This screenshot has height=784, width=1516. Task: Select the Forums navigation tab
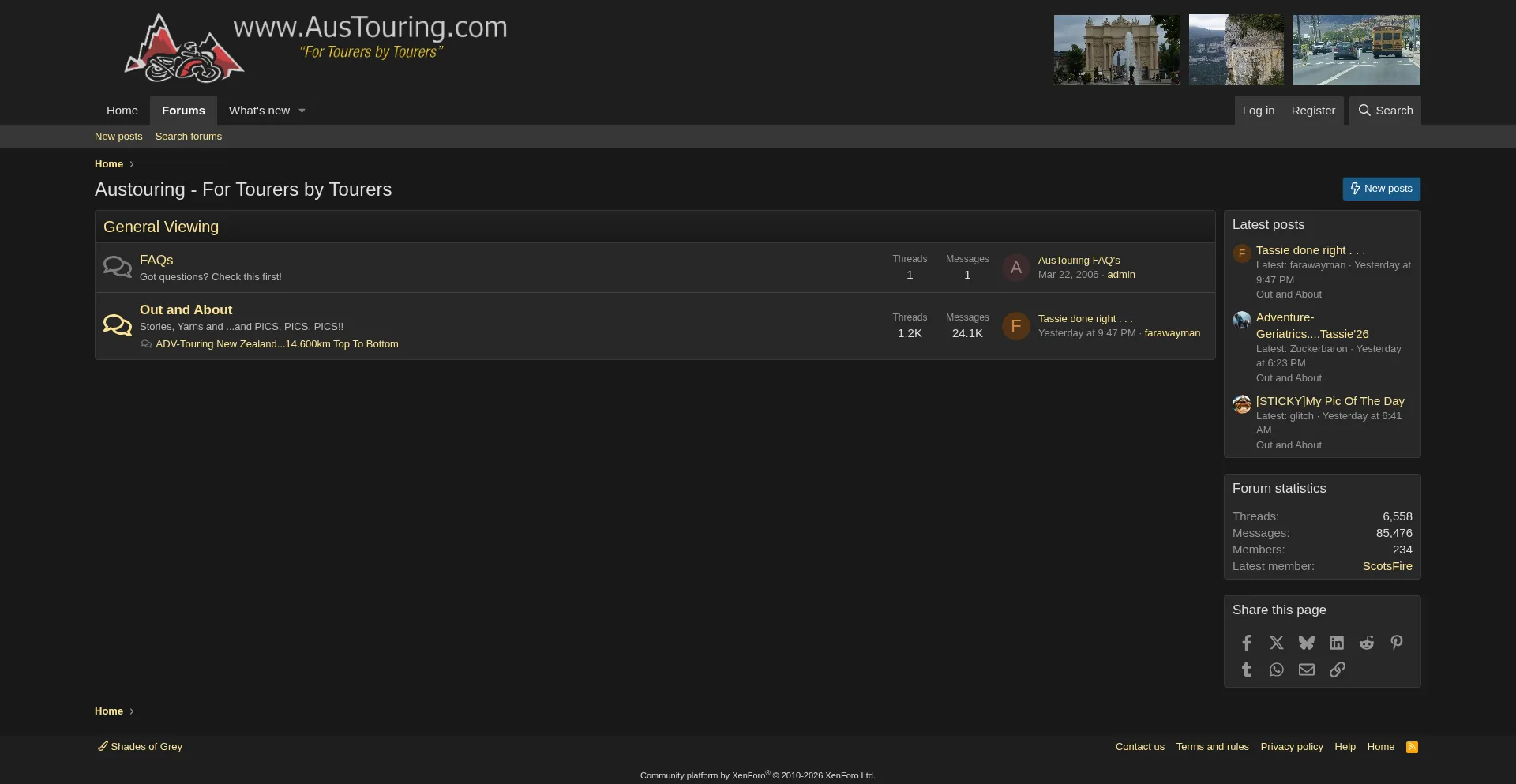183,111
